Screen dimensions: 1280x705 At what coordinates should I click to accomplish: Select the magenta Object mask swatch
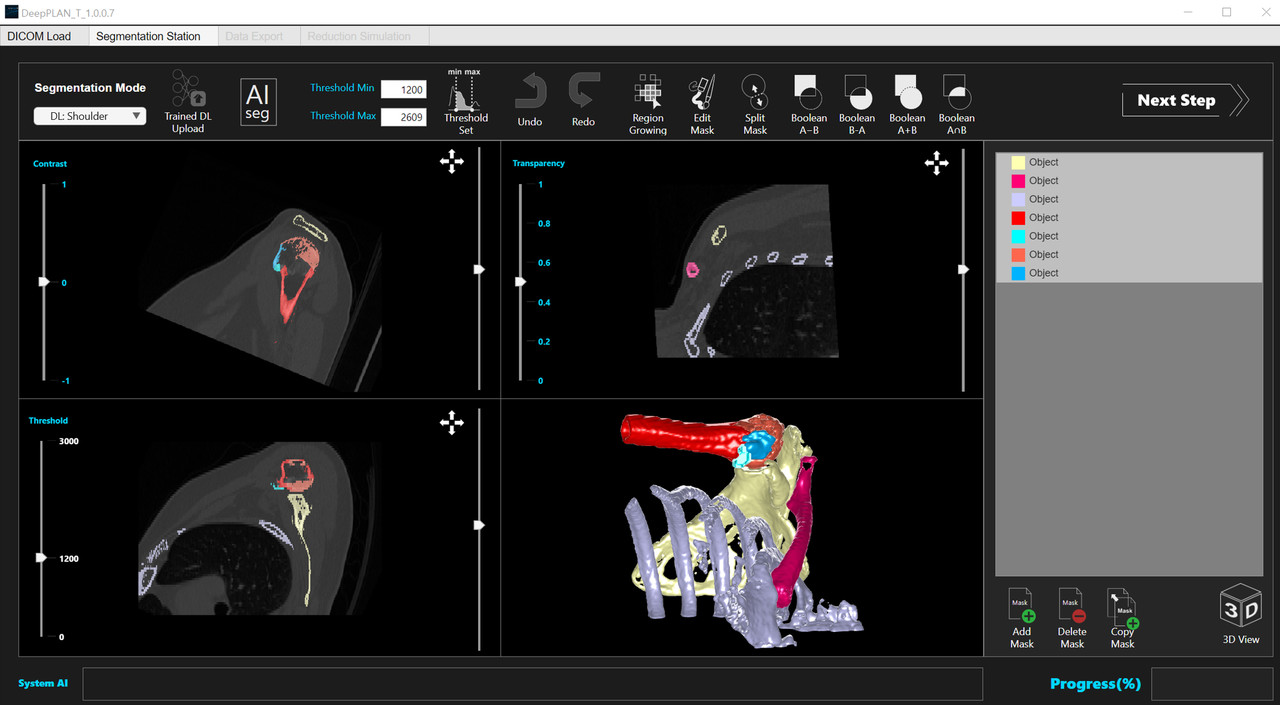(x=1018, y=181)
